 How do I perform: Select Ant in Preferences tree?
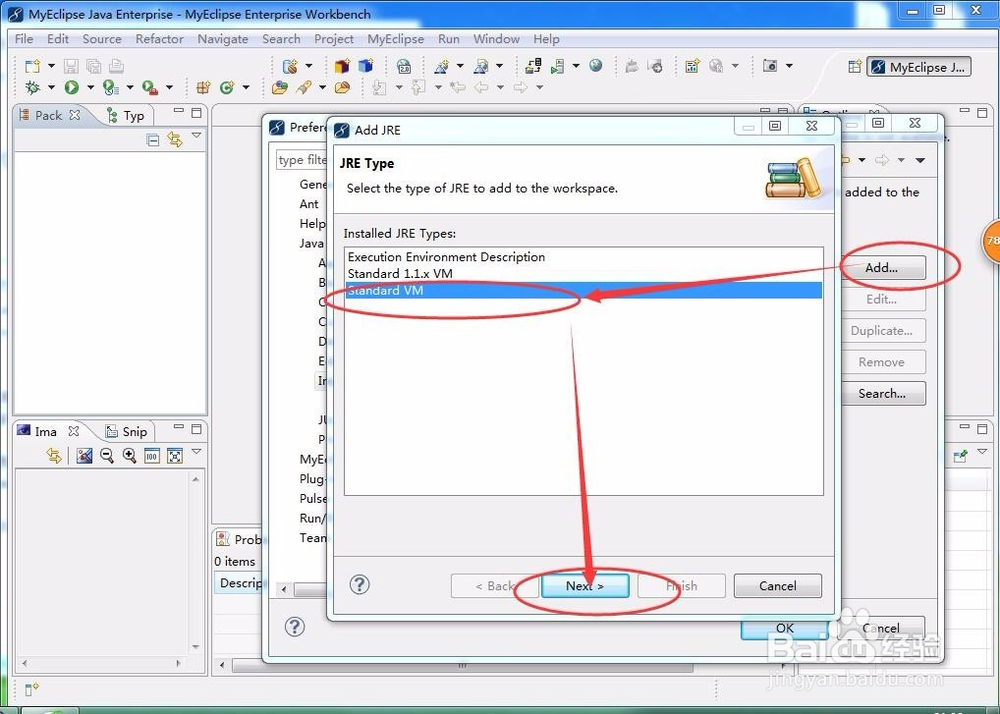point(309,204)
